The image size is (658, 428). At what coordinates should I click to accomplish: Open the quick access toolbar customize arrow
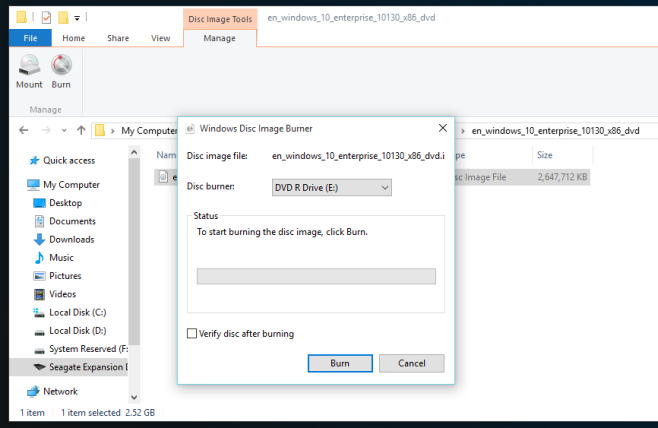(x=79, y=17)
